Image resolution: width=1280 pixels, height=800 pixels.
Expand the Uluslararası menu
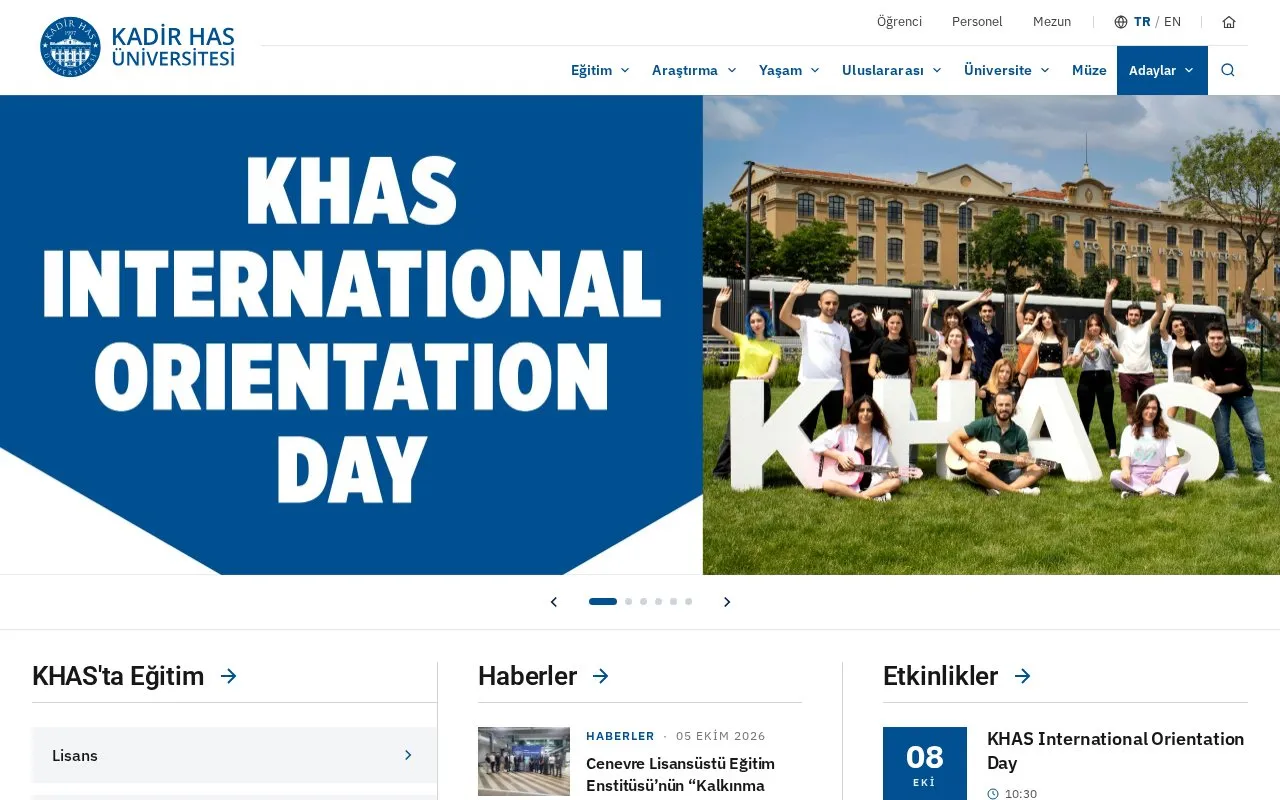(892, 70)
